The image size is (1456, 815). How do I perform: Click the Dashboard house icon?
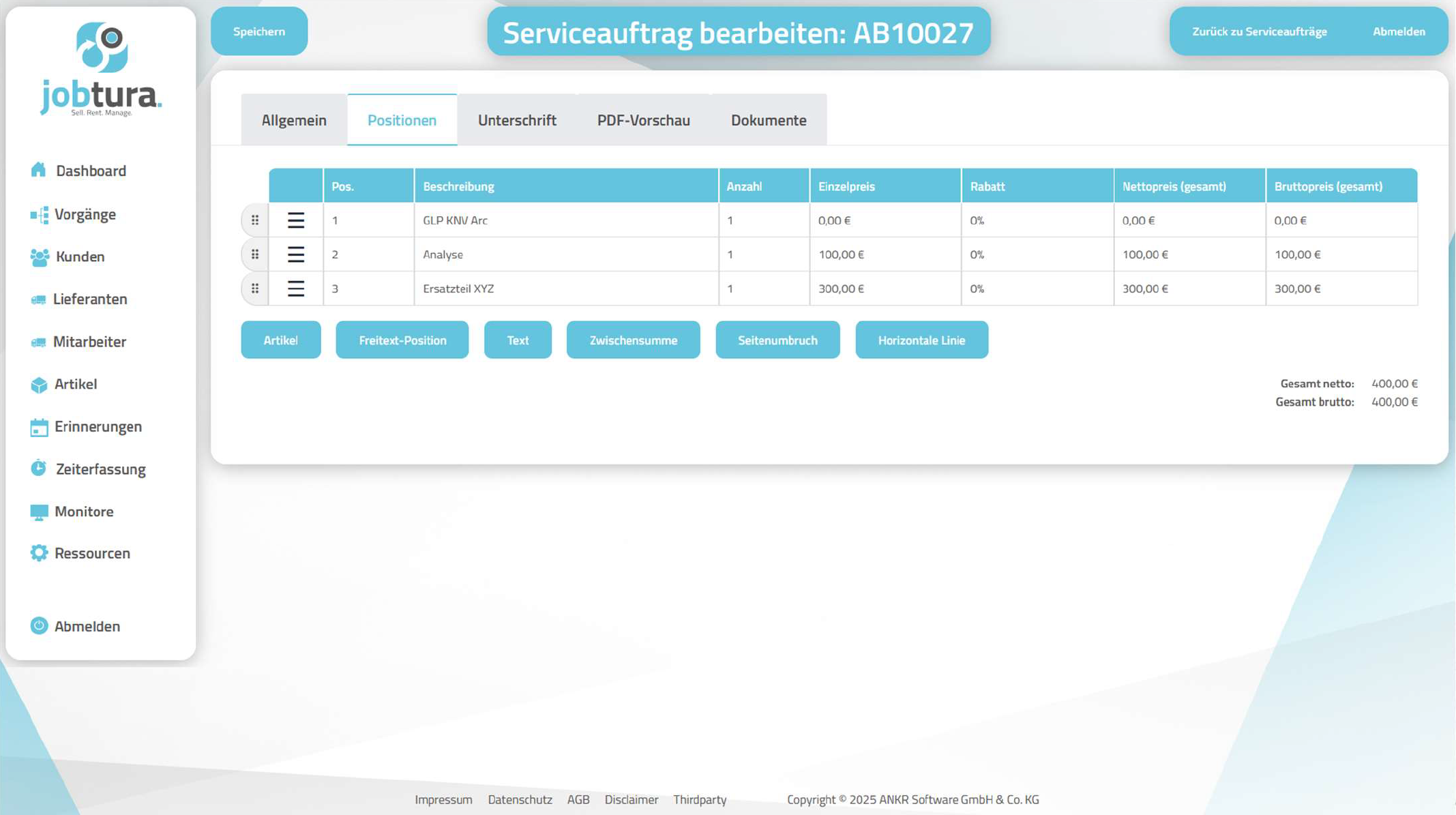[x=39, y=170]
